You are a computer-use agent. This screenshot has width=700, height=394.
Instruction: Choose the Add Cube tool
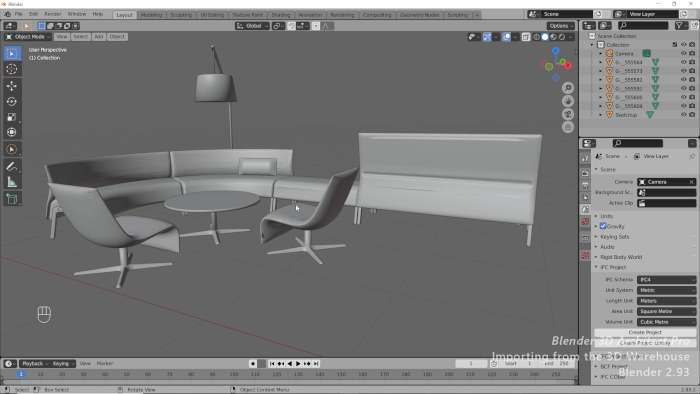pos(12,199)
